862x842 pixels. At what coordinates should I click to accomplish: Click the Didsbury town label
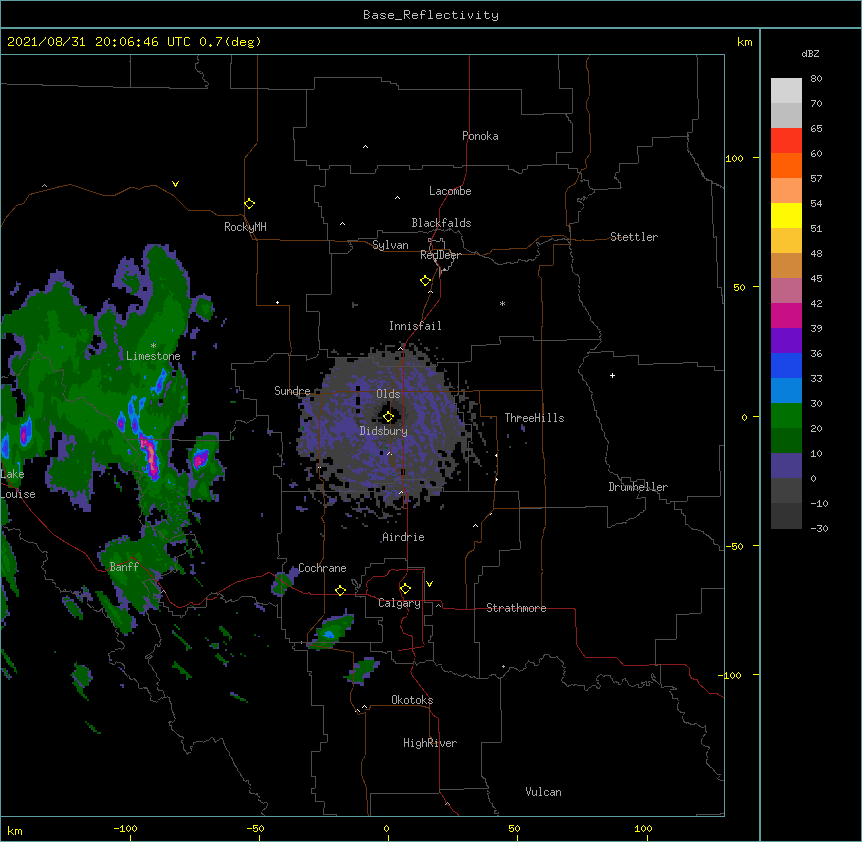[384, 431]
